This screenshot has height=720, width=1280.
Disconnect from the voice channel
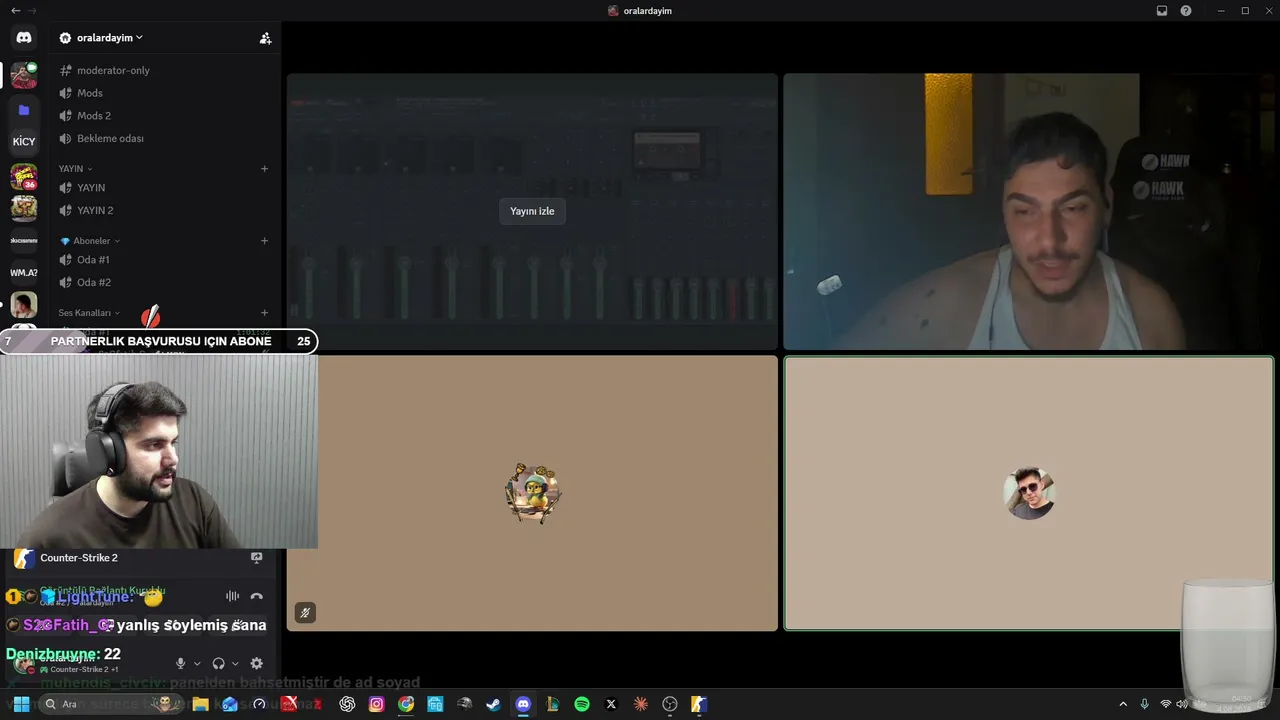(x=257, y=596)
